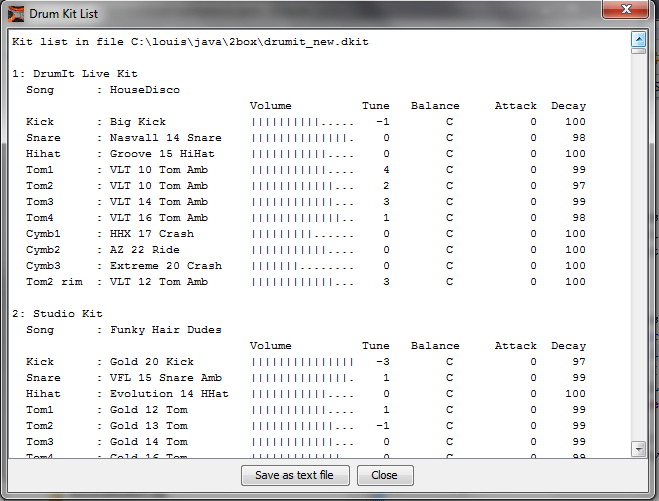Click on Gold 14 Tom
Viewport: 659px width, 501px height.
(x=148, y=442)
